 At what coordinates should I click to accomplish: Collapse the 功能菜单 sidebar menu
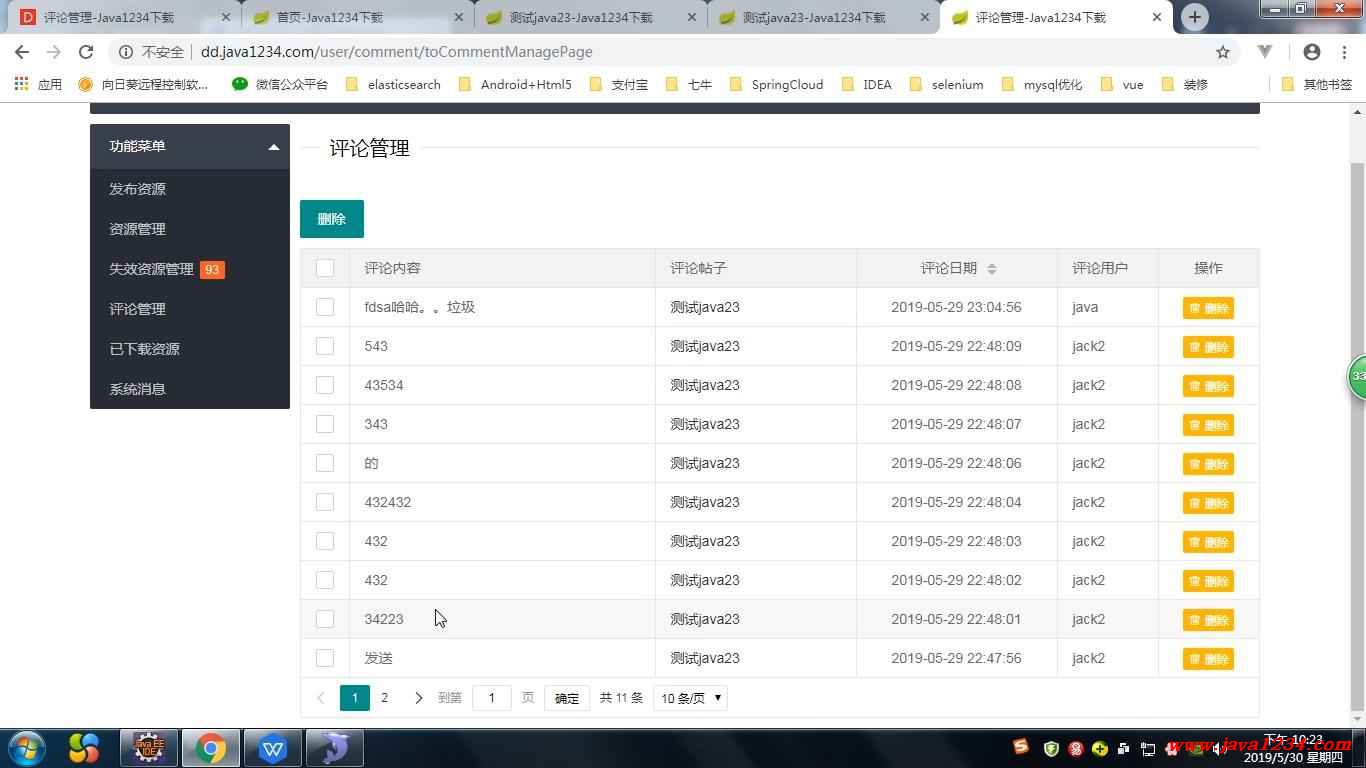[190, 146]
